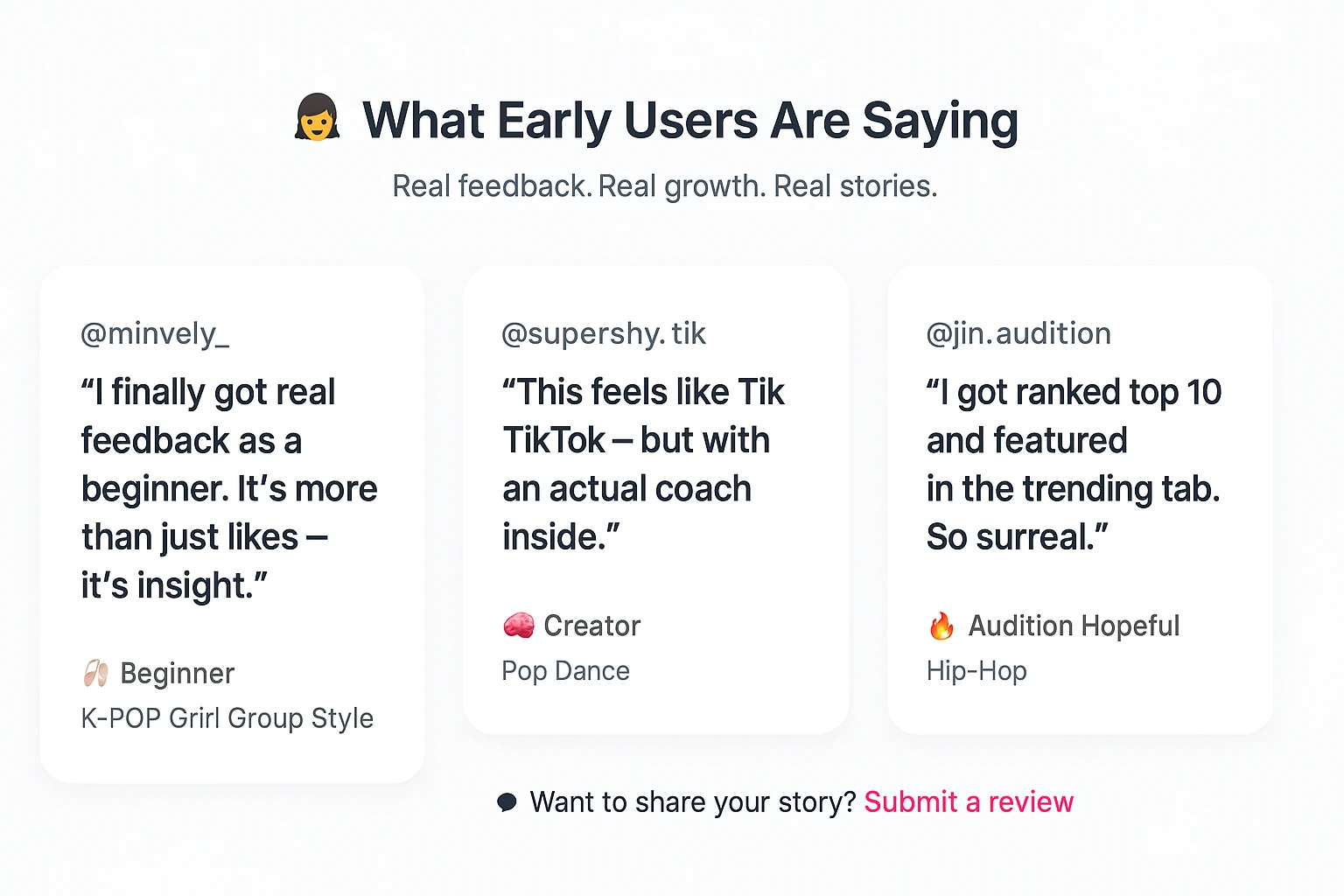The width and height of the screenshot is (1344, 896).
Task: Click the Real feedback. Real growth subtitle
Action: [665, 186]
